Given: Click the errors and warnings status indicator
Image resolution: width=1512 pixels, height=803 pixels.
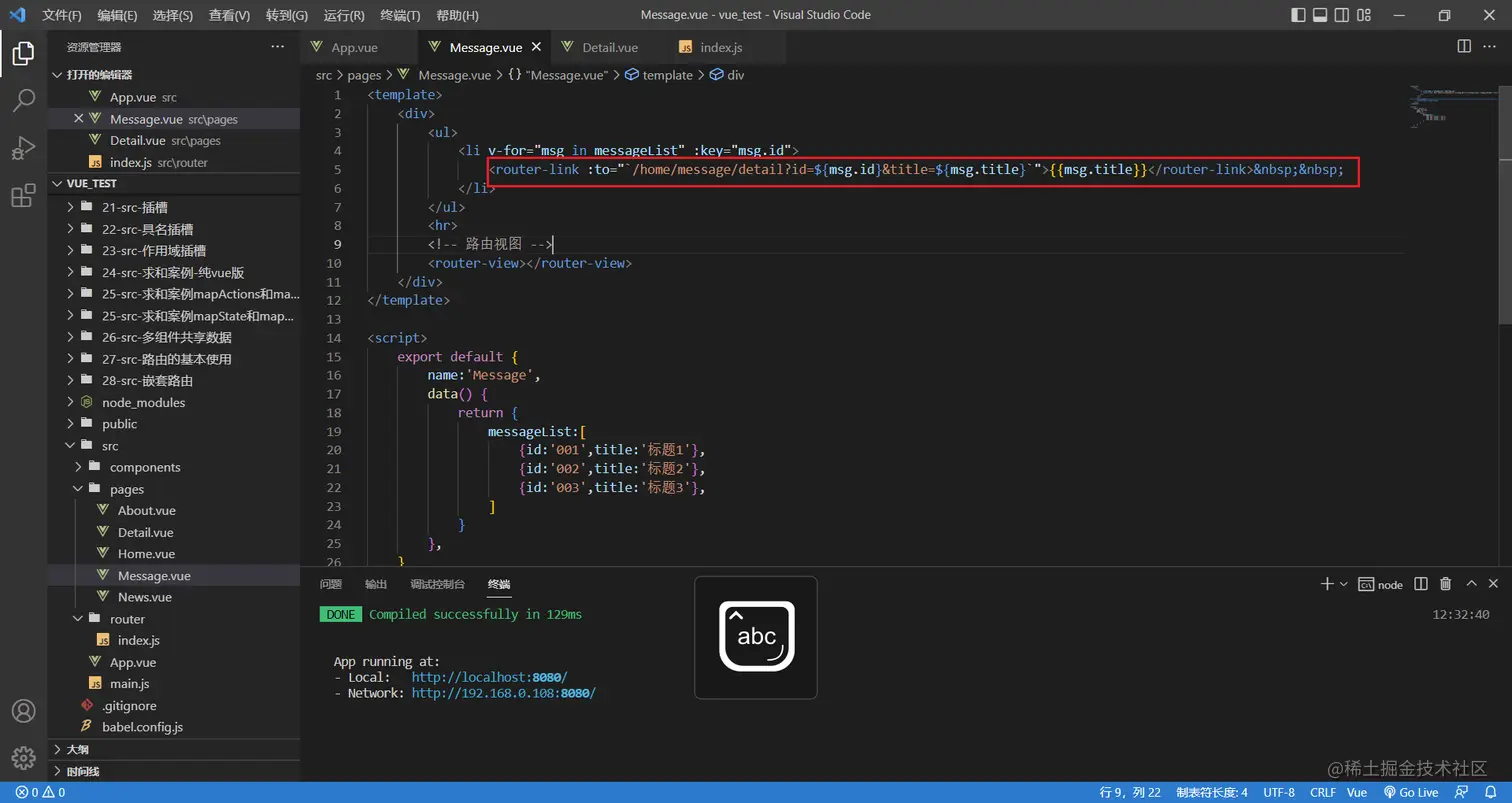Looking at the screenshot, I should tap(40, 793).
